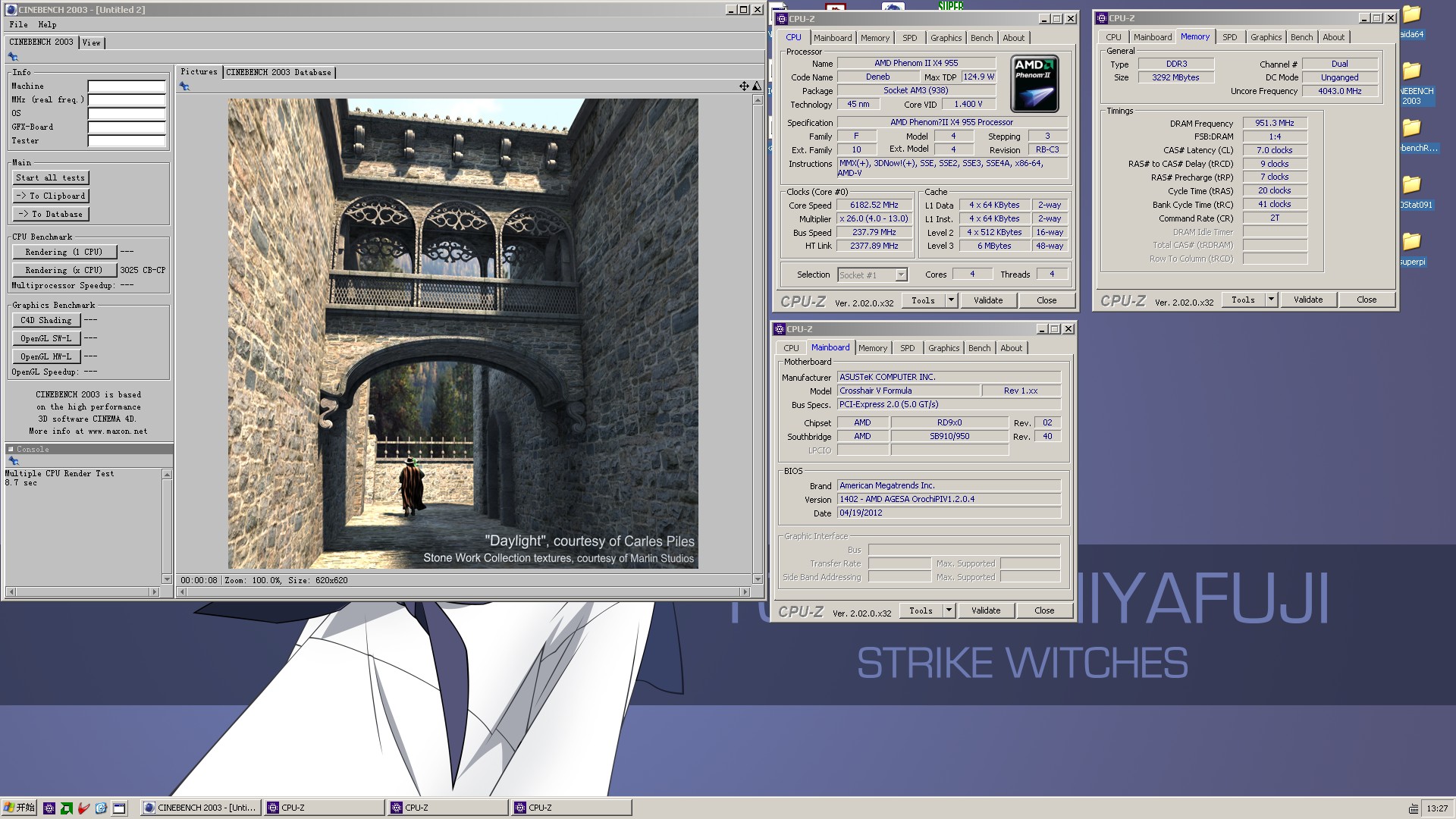Screen dimensions: 1456x819
Task: Click the MHz (real freq.) input field
Action: pos(127,100)
